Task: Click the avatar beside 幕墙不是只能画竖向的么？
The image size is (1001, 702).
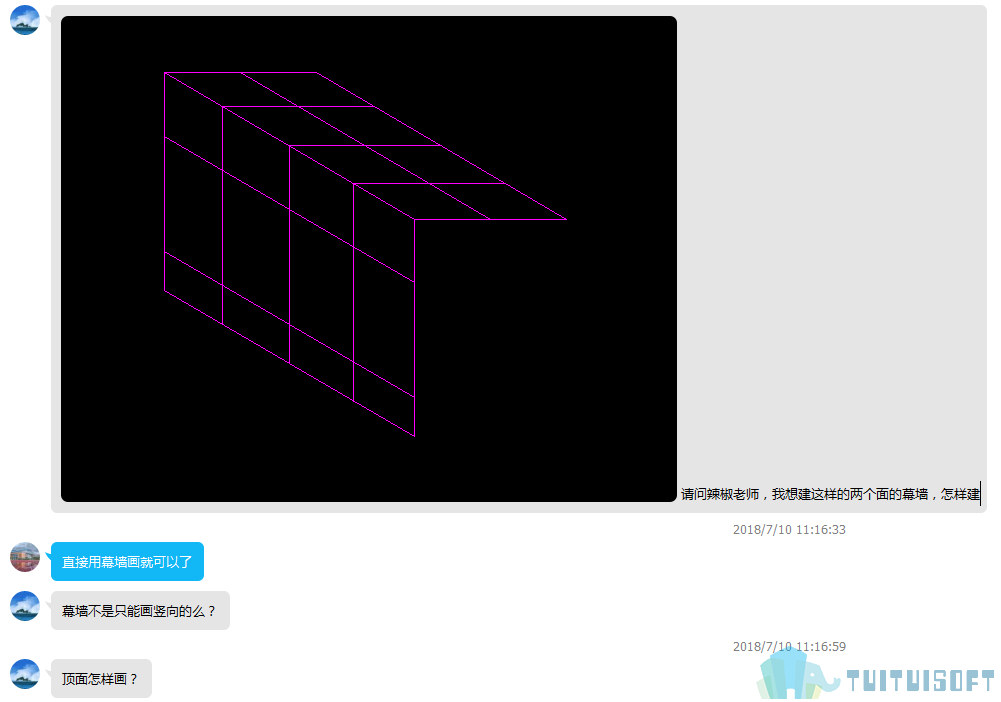Action: pyautogui.click(x=25, y=606)
